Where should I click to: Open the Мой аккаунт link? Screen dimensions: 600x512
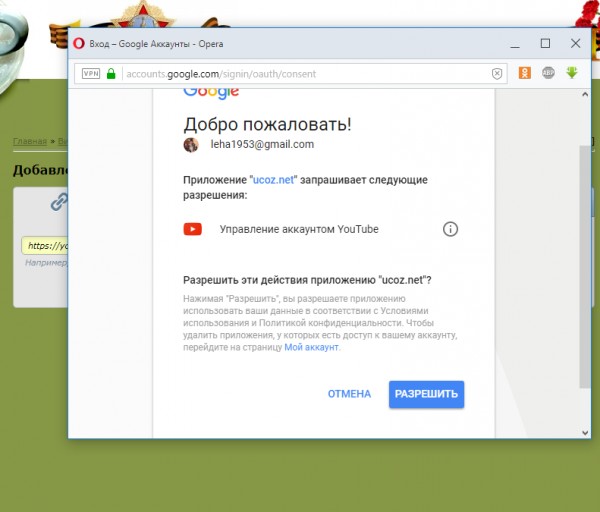coord(311,347)
